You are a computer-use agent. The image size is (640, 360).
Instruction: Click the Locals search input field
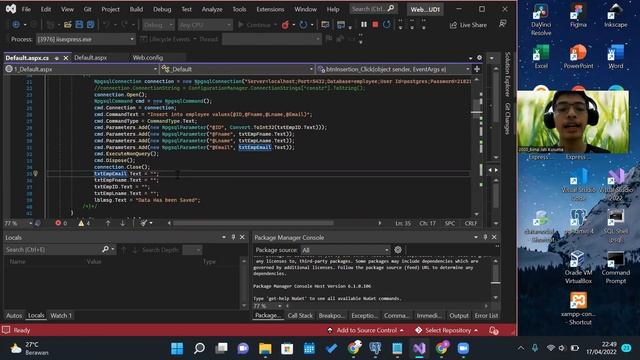(x=53, y=249)
